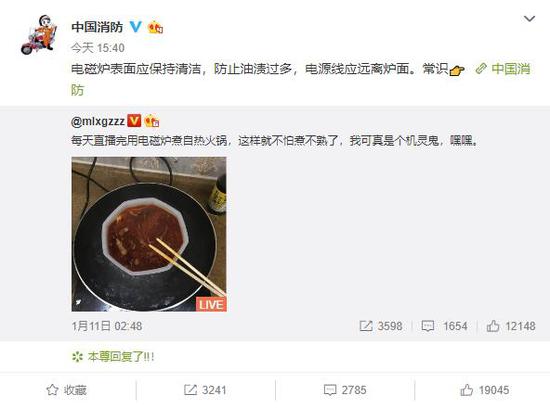Screen dimensions: 550x408
Task: Open the original post's 1654 comments
Action: click(444, 326)
